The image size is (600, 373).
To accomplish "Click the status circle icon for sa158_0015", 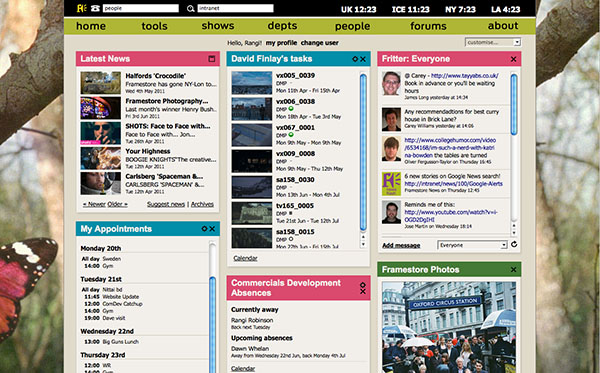I will tap(291, 239).
